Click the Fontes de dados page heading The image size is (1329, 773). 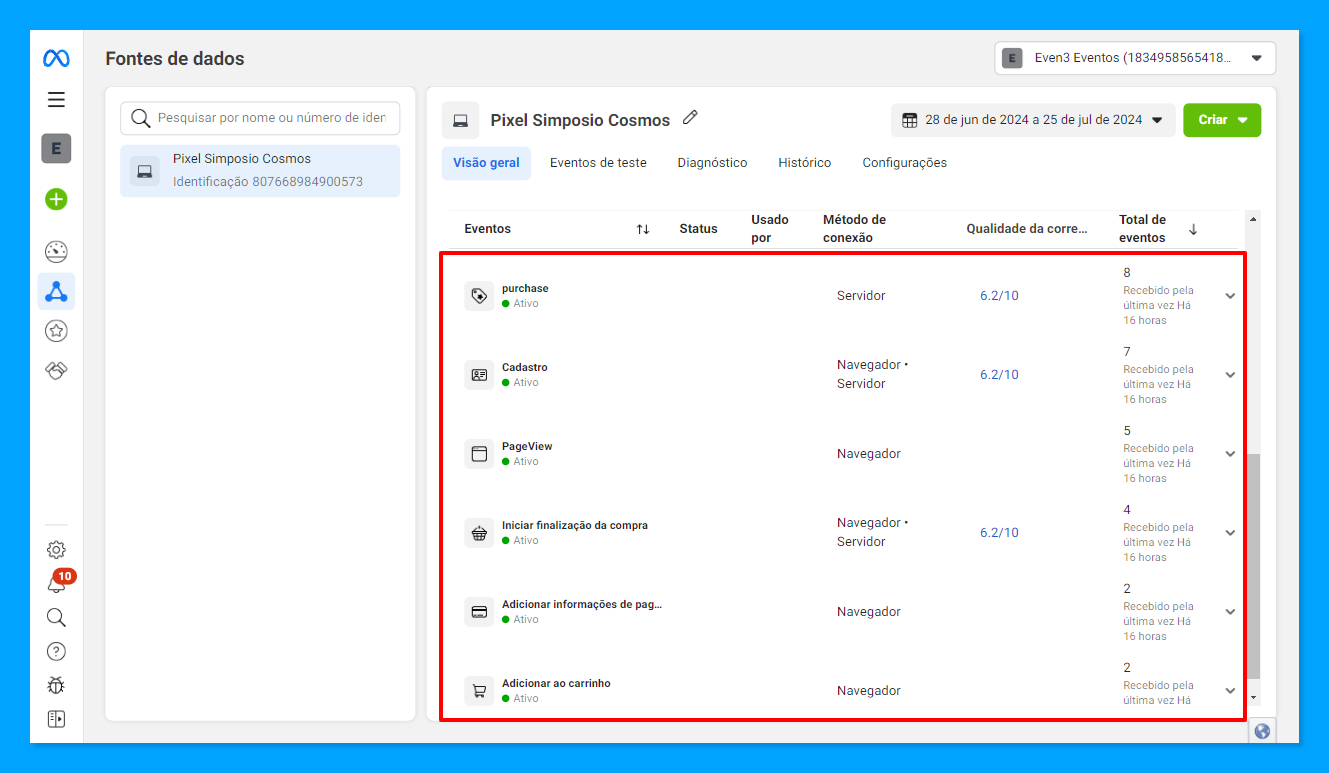[x=175, y=59]
